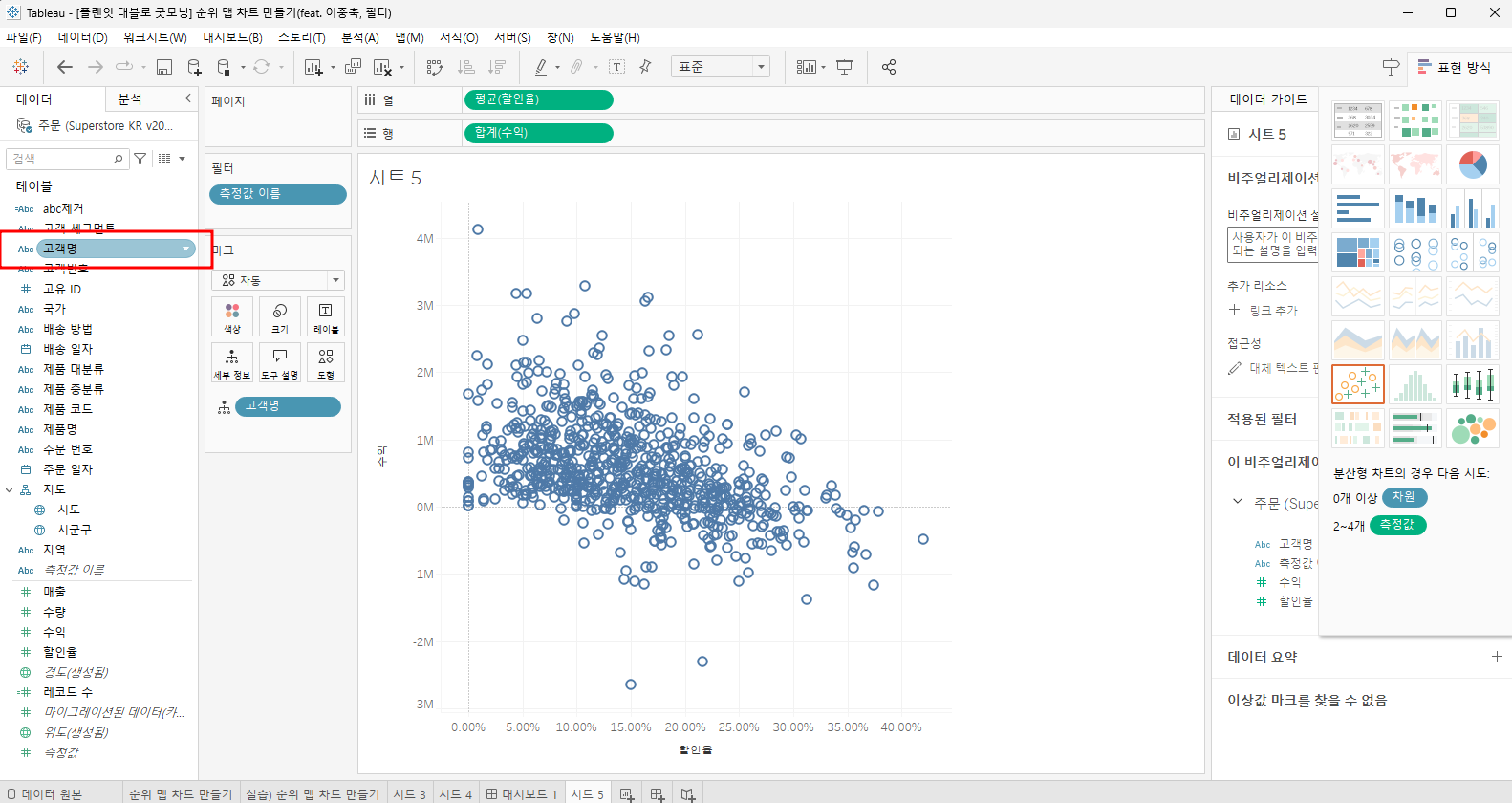This screenshot has width=1512, height=803.
Task: Choose the pie chart in Show Me
Action: point(1473,165)
